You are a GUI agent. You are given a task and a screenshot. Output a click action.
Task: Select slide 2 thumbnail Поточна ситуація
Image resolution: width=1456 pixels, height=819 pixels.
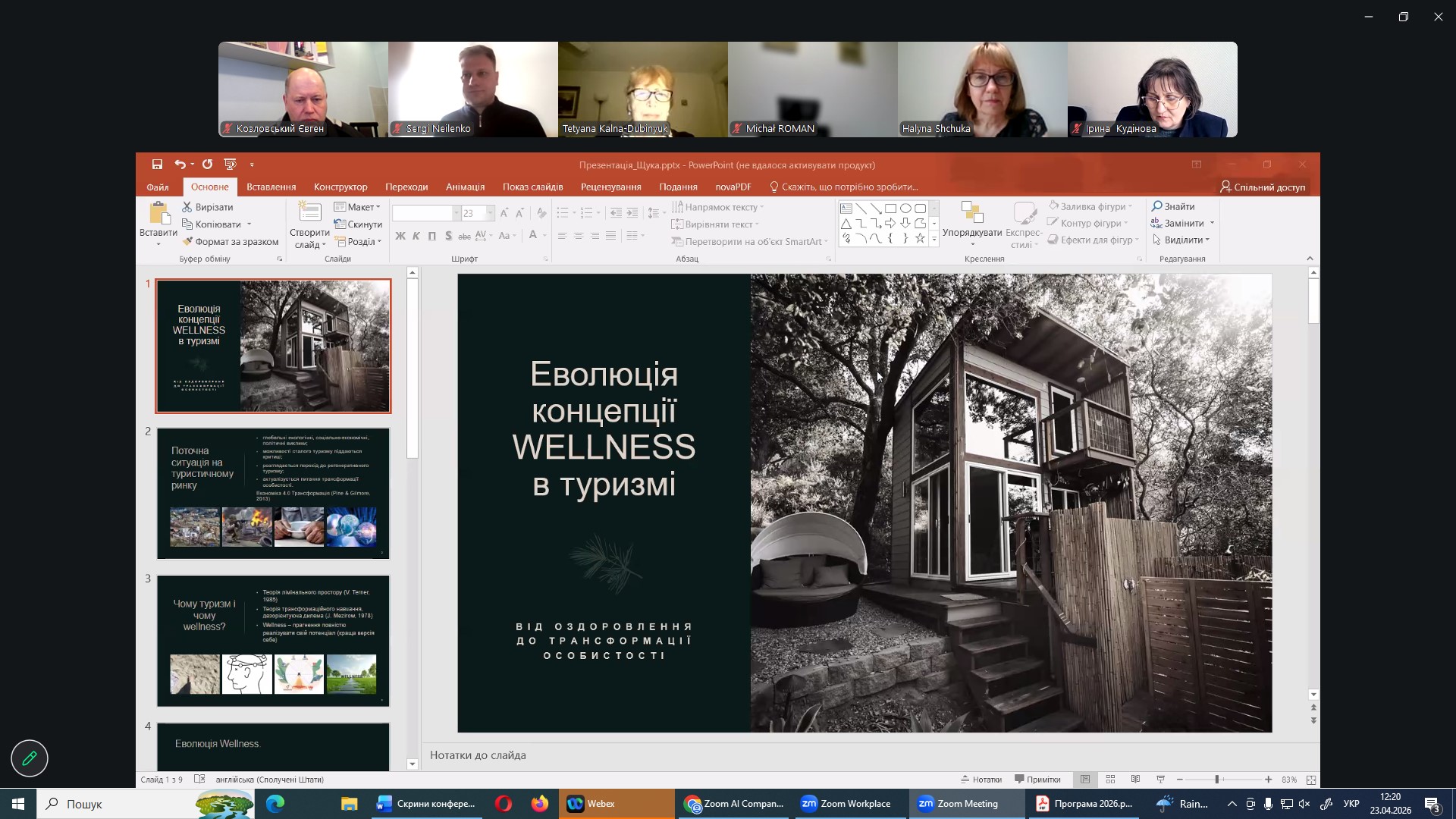[273, 494]
